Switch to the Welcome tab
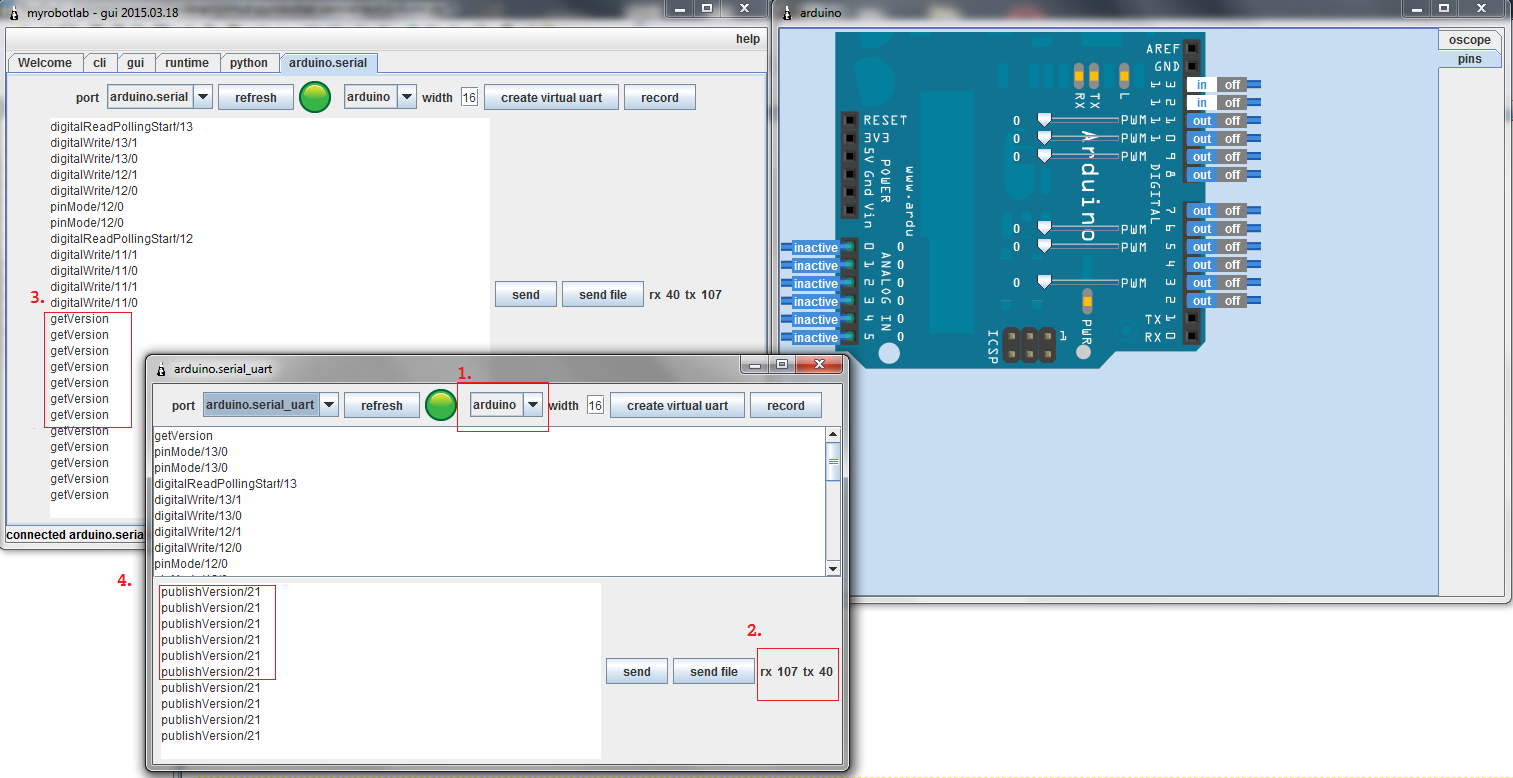Screen dimensions: 1513x778 tap(45, 63)
